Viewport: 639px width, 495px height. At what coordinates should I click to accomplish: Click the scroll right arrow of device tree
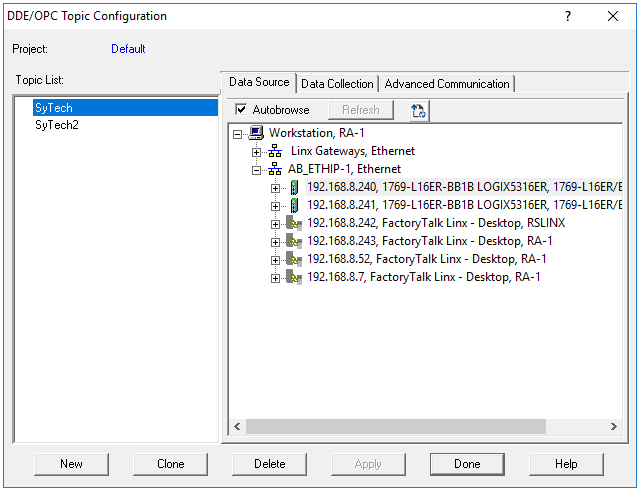click(x=613, y=427)
